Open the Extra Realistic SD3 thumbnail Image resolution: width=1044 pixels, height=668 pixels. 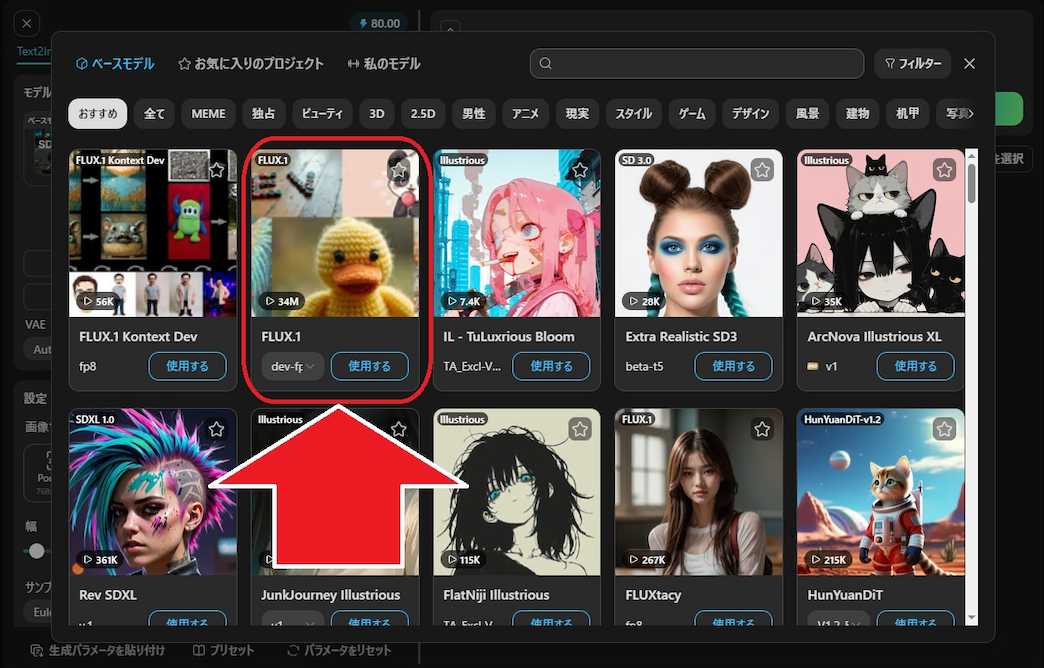(699, 233)
